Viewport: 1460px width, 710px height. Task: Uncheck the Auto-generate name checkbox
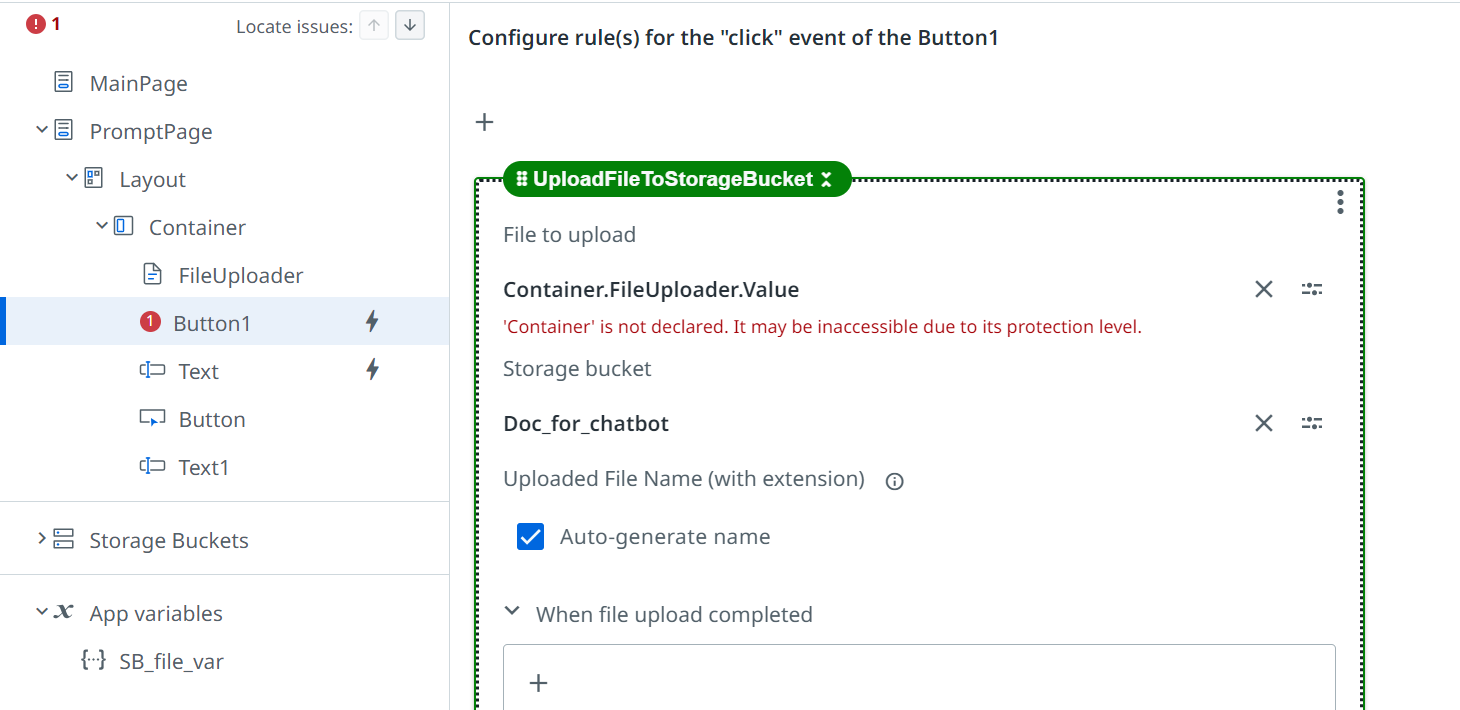click(x=531, y=537)
